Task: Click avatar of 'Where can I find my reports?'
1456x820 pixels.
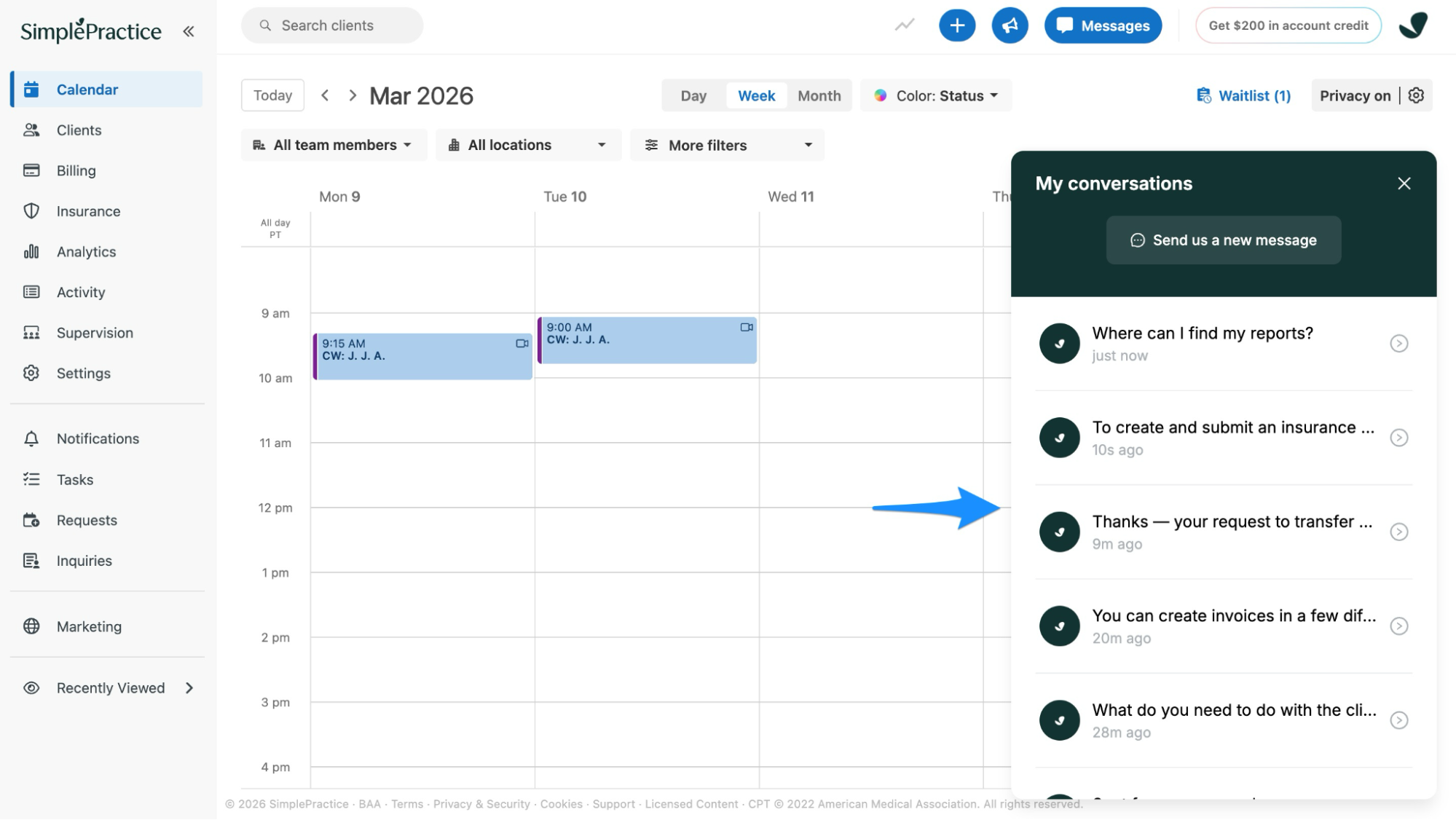Action: pyautogui.click(x=1059, y=344)
